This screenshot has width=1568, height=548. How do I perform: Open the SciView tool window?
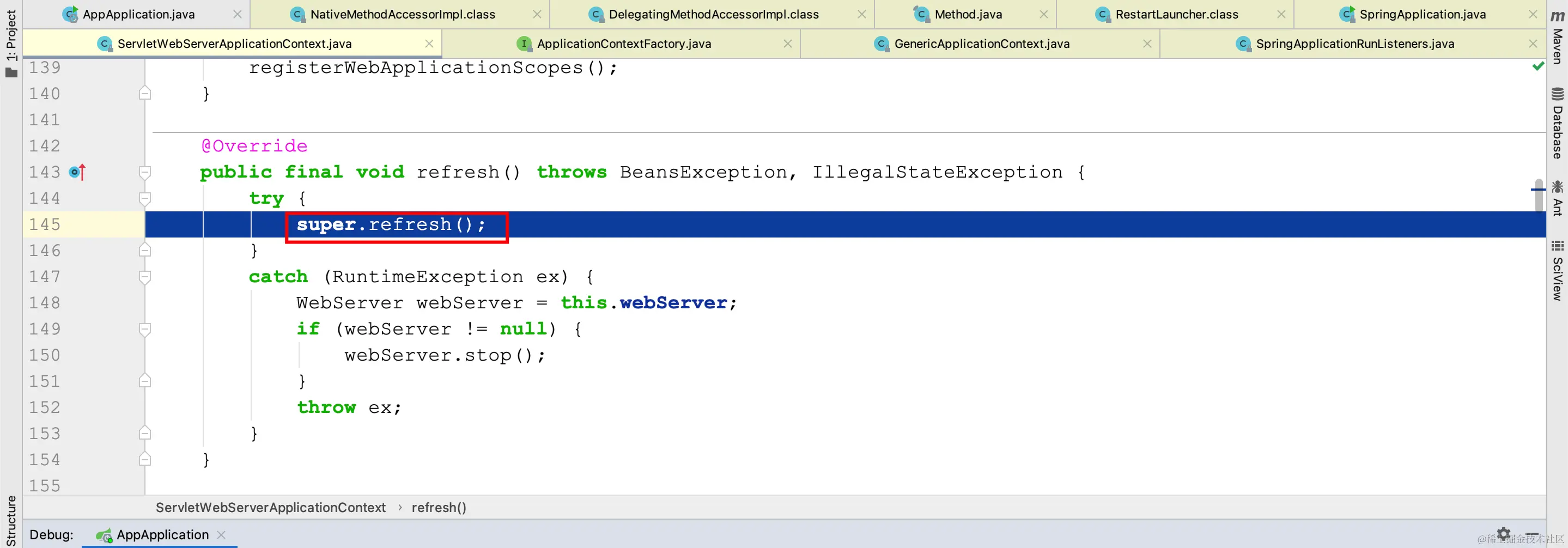coord(1558,270)
